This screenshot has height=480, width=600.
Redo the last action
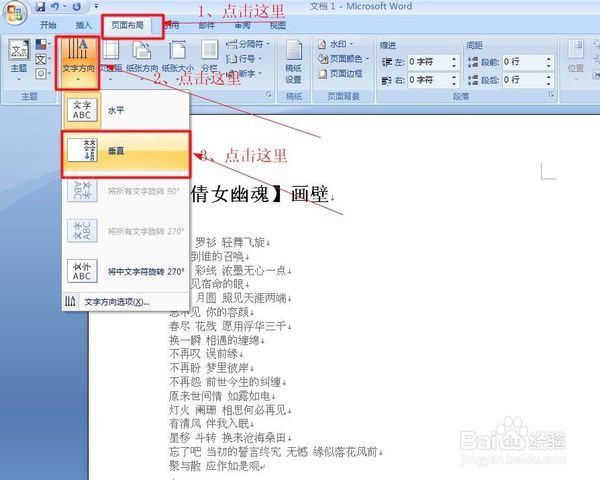(77, 7)
